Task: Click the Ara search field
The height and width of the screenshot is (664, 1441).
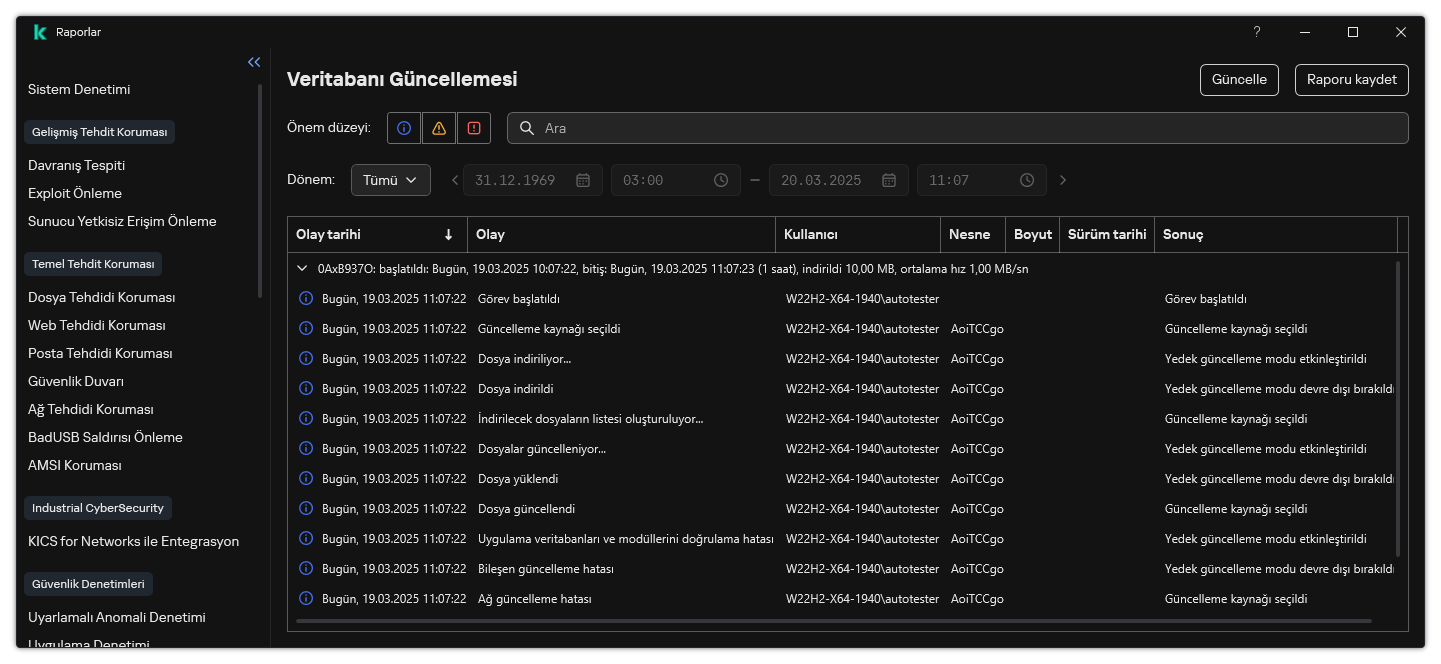Action: (957, 128)
